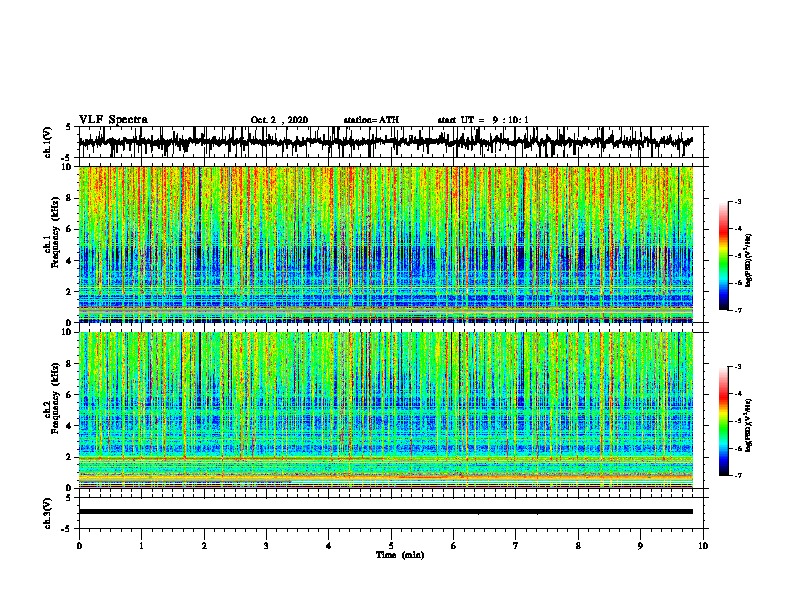
Task: Click the time axis tick label '7'
Action: coord(516,546)
